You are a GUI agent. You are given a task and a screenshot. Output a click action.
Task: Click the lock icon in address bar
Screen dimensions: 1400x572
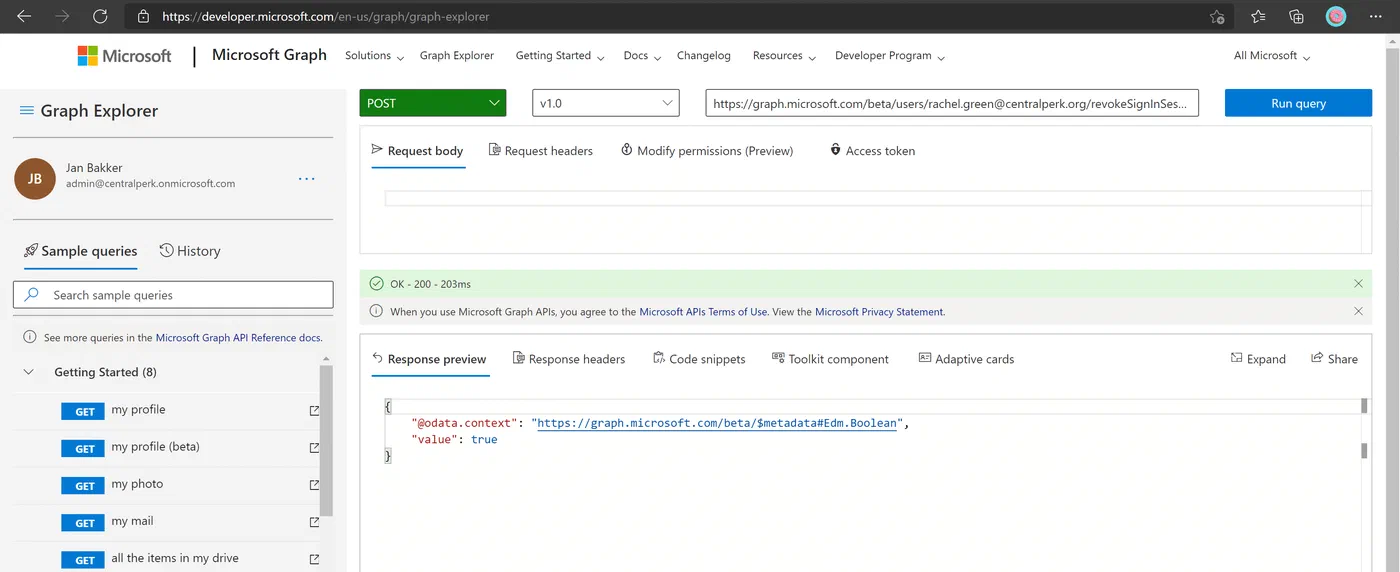pyautogui.click(x=143, y=17)
